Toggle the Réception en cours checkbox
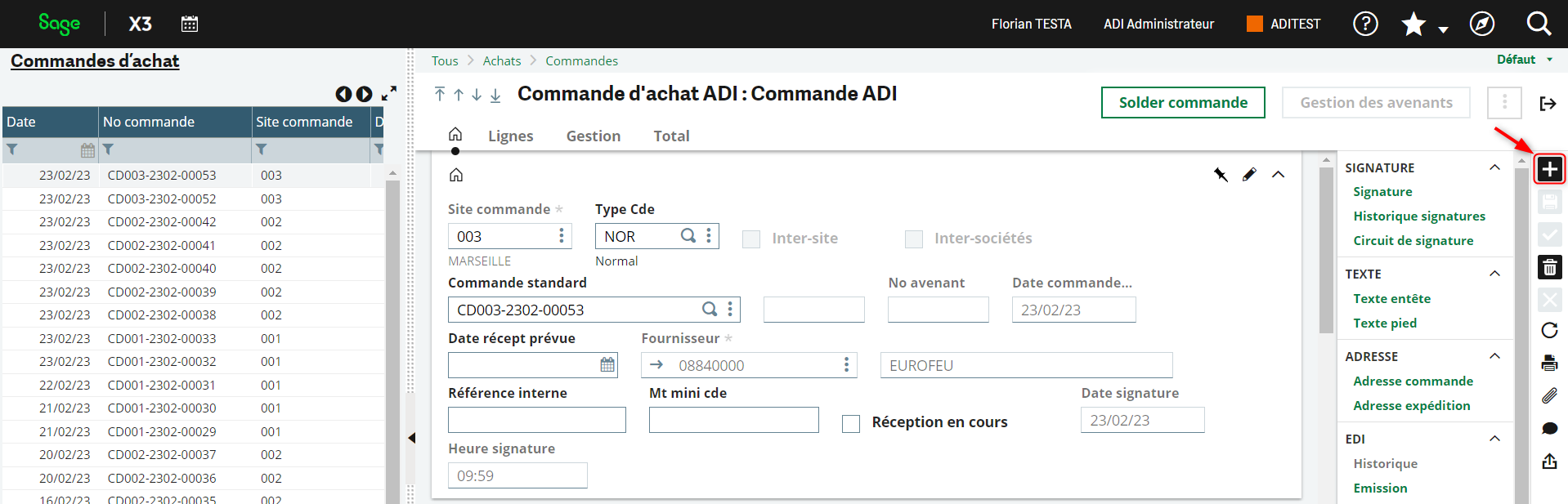This screenshot has height=504, width=1568. (851, 423)
